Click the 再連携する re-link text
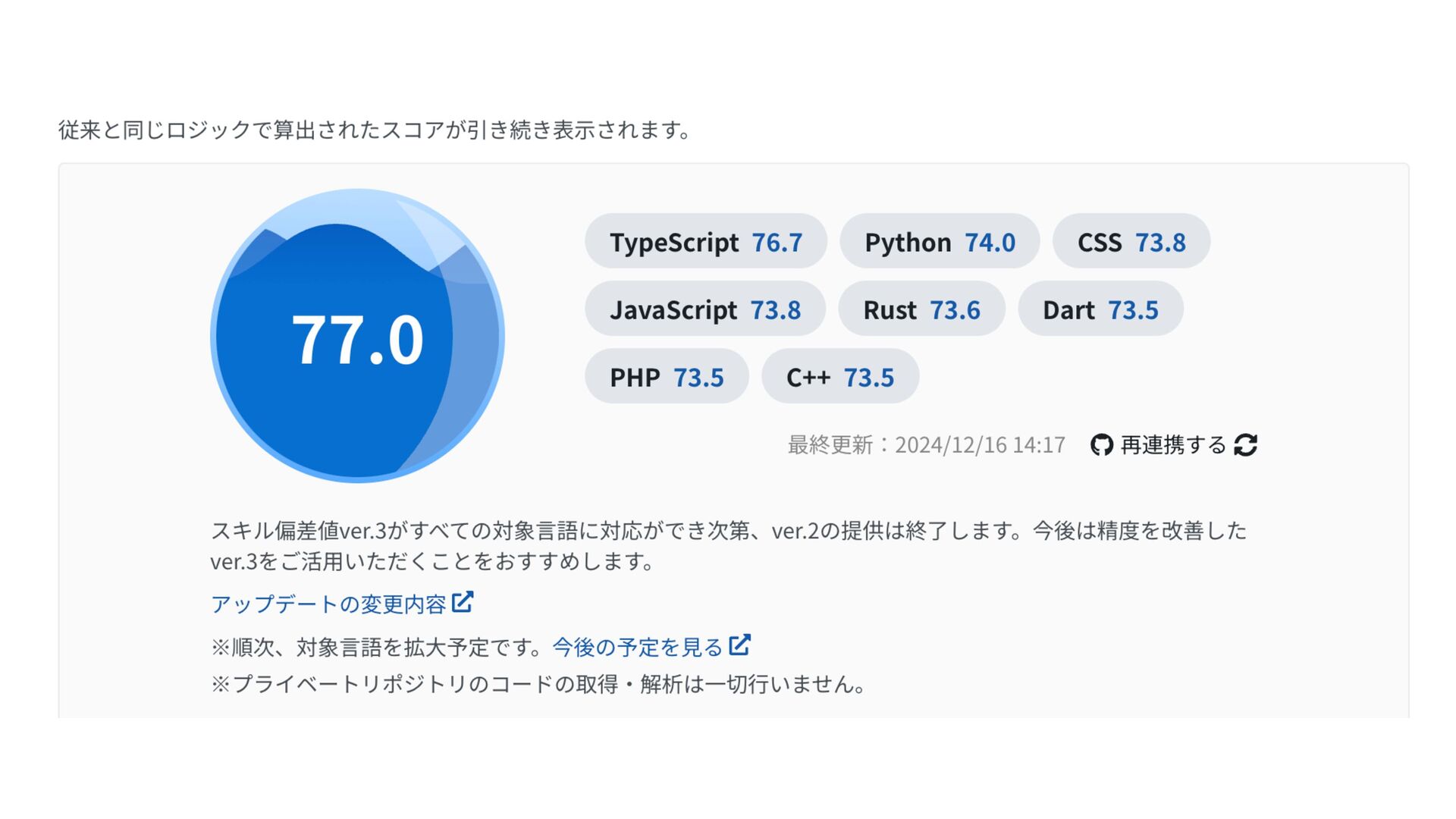 1172,445
